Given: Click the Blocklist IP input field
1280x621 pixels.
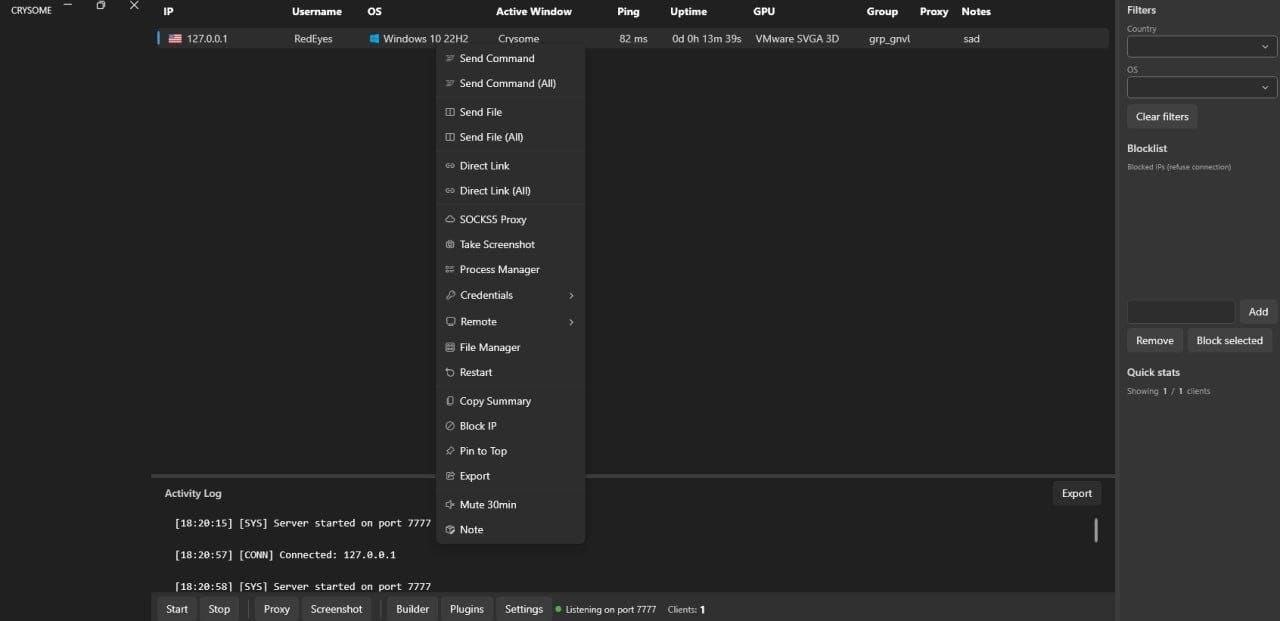Looking at the screenshot, I should point(1181,312).
